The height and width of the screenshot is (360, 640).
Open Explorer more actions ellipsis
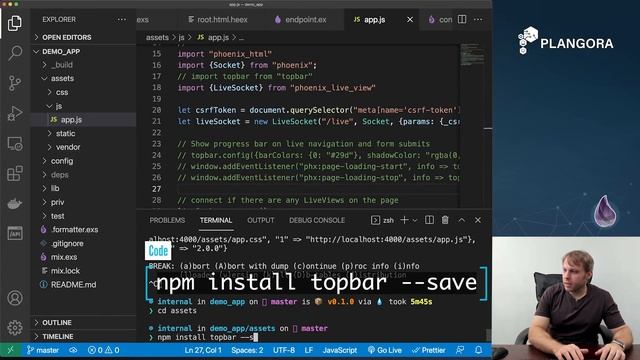(x=122, y=20)
